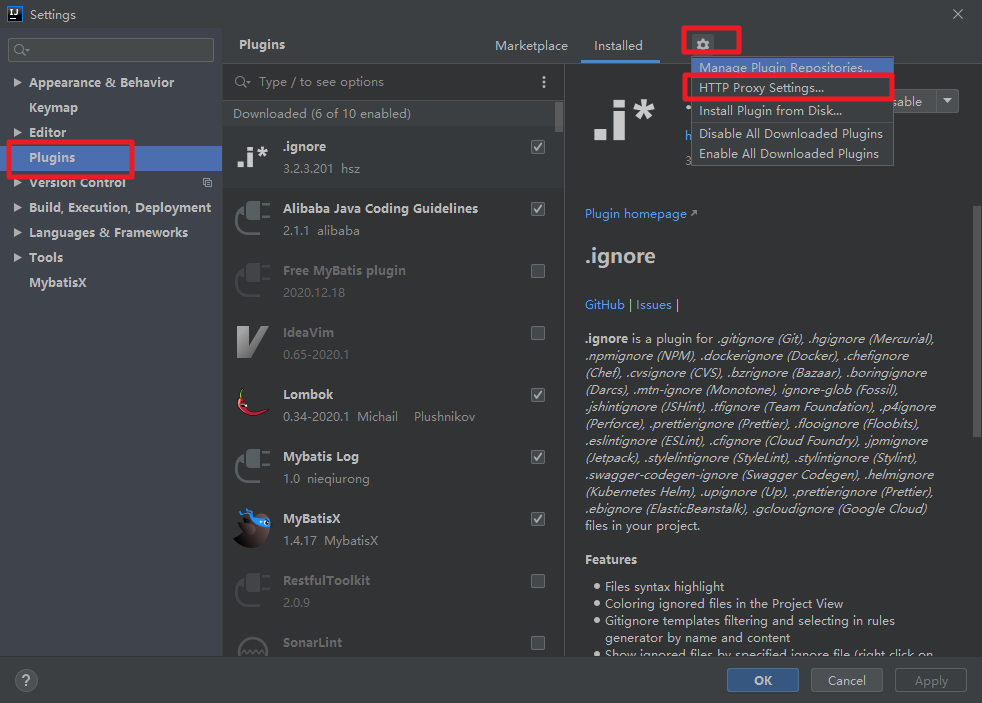Screen dimensions: 982x703
Task: Select the Mybatis Log plugin name
Action: (321, 456)
